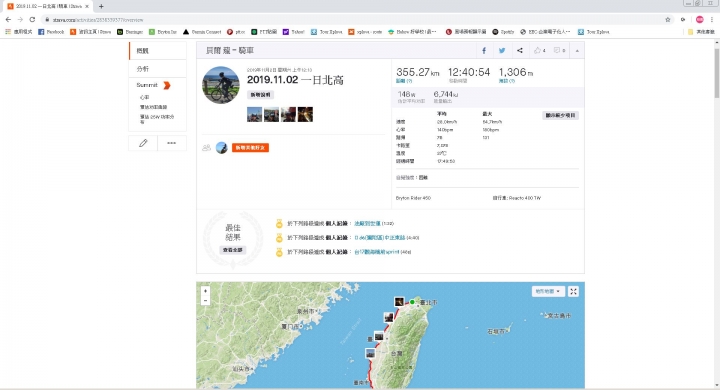Open the second personal record segment link
This screenshot has height=390, width=720.
tap(380, 237)
